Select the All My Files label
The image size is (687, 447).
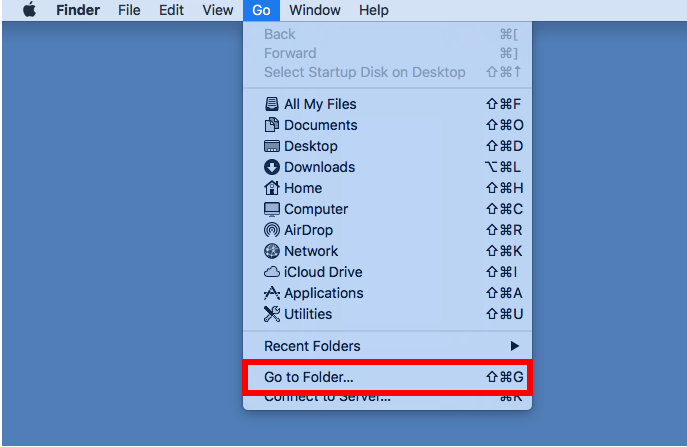point(320,104)
